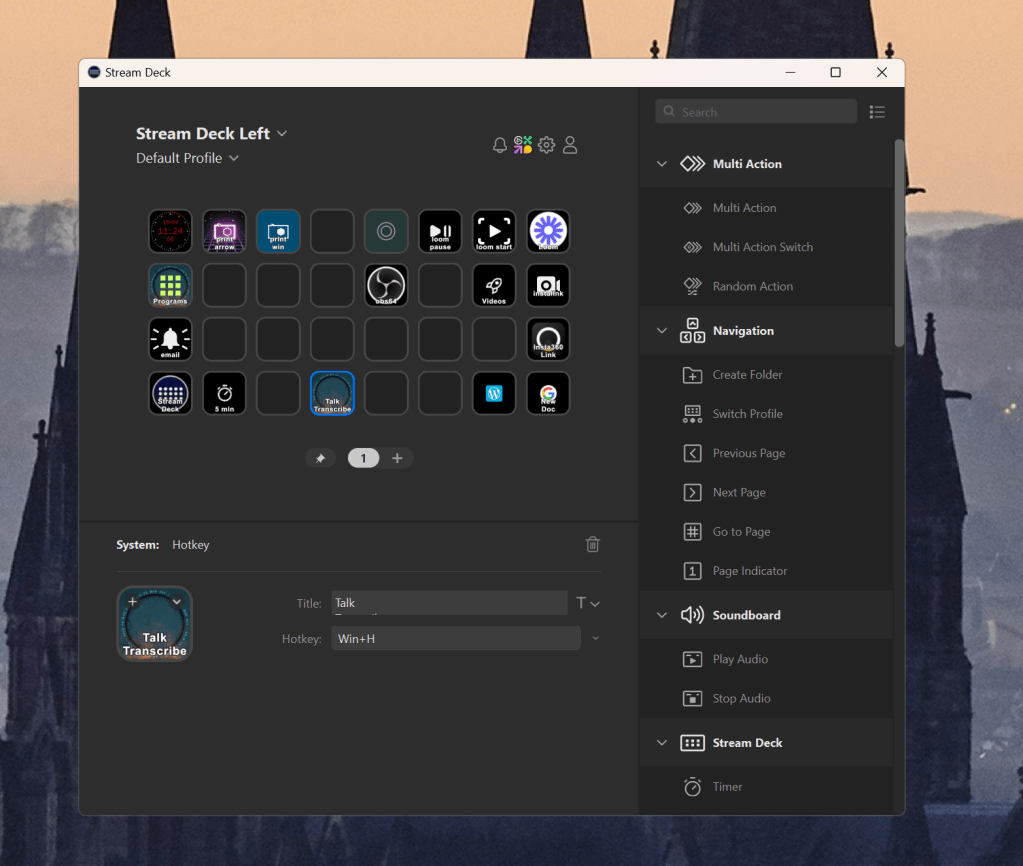Screen dimensions: 1023x866
Task: Select the Stream Deck key in bottom row
Action: (170, 394)
